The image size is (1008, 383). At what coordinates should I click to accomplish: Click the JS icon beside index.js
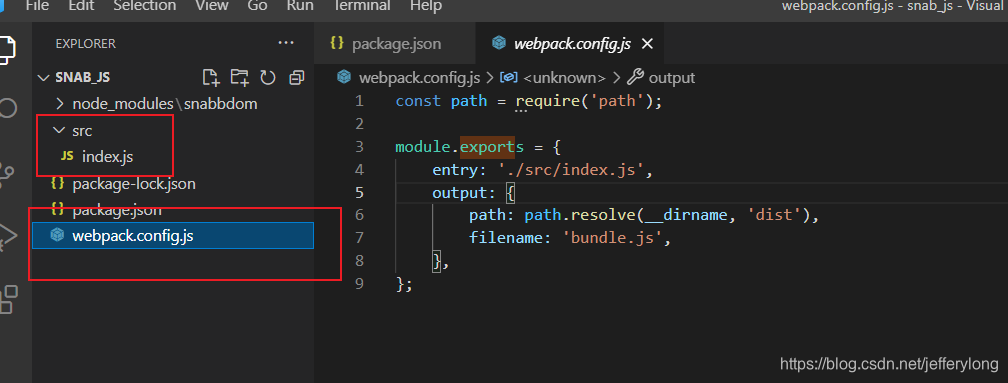point(67,156)
